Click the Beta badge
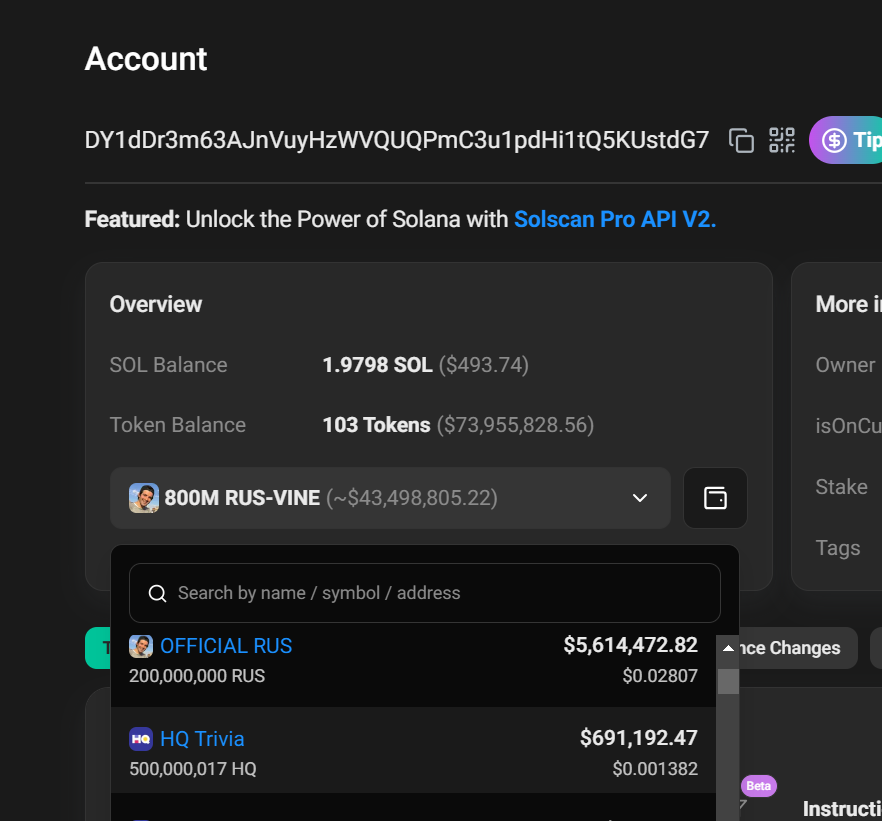The width and height of the screenshot is (882, 821). (758, 786)
